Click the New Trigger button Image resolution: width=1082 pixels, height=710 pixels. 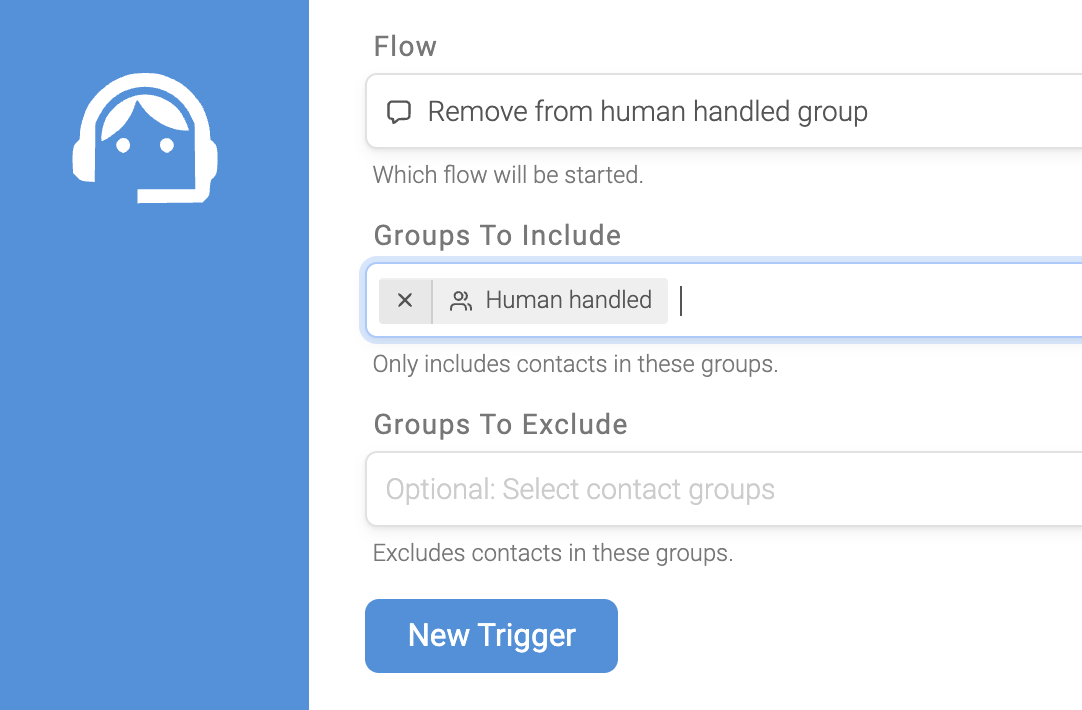491,636
